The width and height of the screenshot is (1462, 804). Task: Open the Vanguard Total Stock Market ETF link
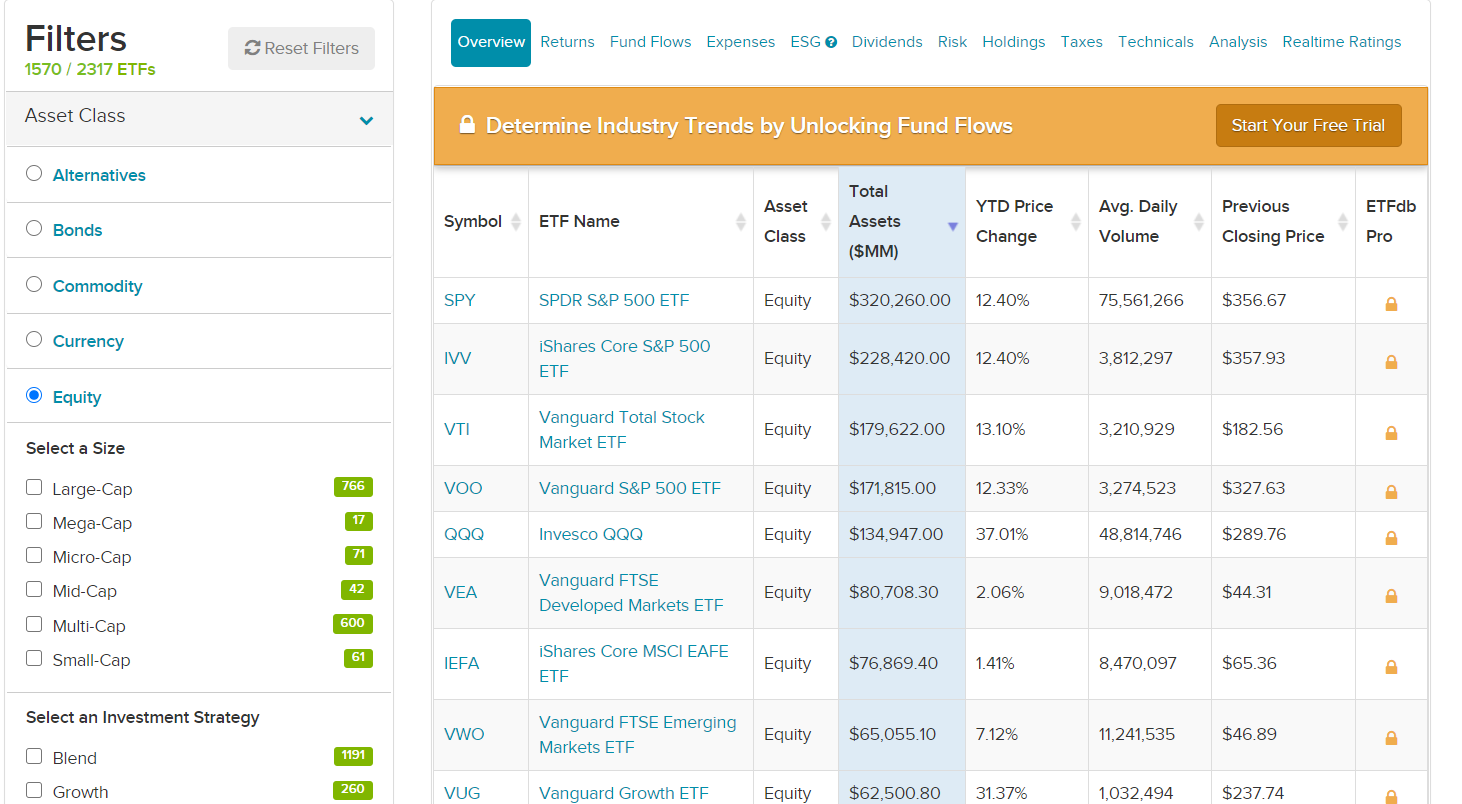622,429
